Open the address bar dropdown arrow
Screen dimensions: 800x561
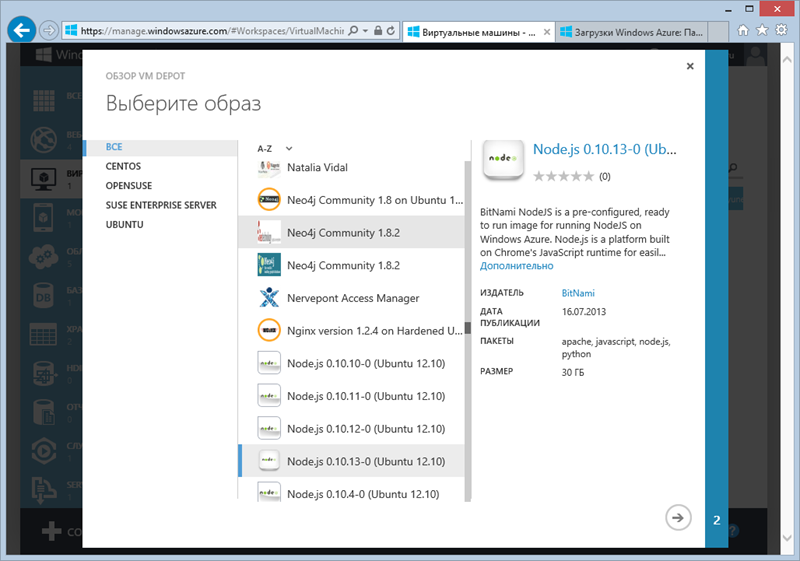[365, 31]
